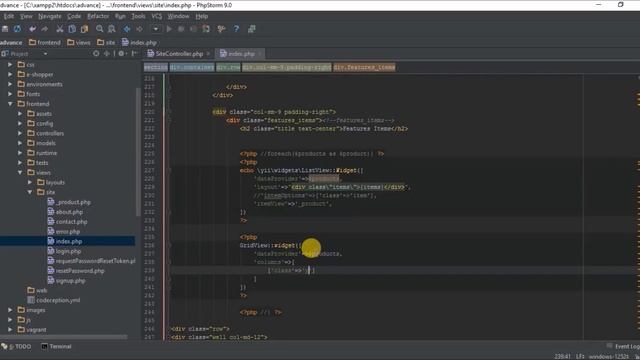Image resolution: width=640 pixels, height=360 pixels.
Task: Expand the controllers folder
Action: point(20,133)
